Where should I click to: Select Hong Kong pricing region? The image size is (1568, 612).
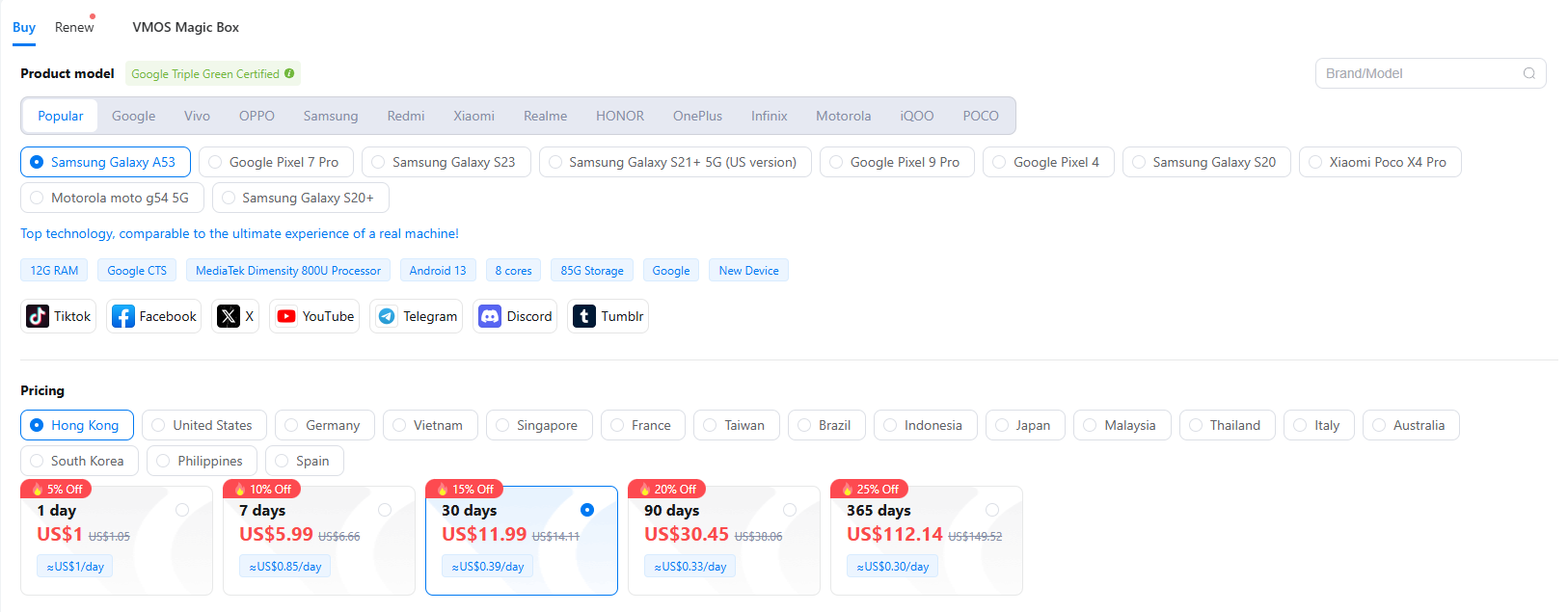[77, 425]
